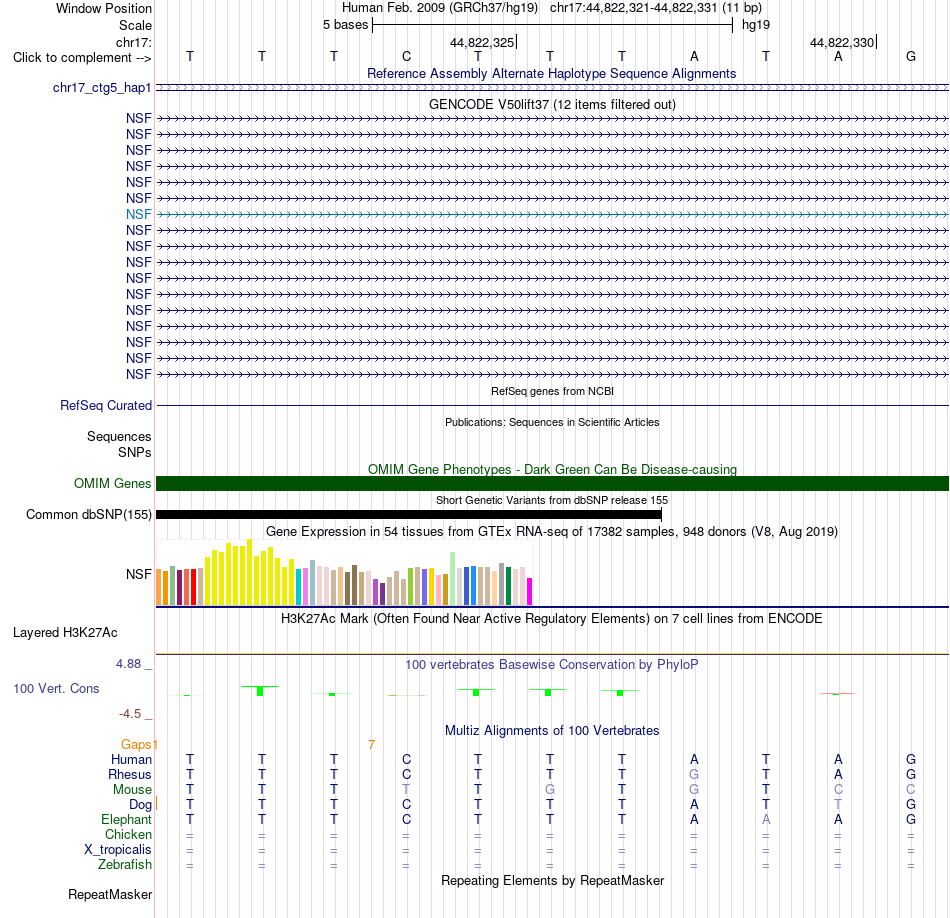Click the Human species label
Viewport: 950px width, 918px height.
point(131,759)
